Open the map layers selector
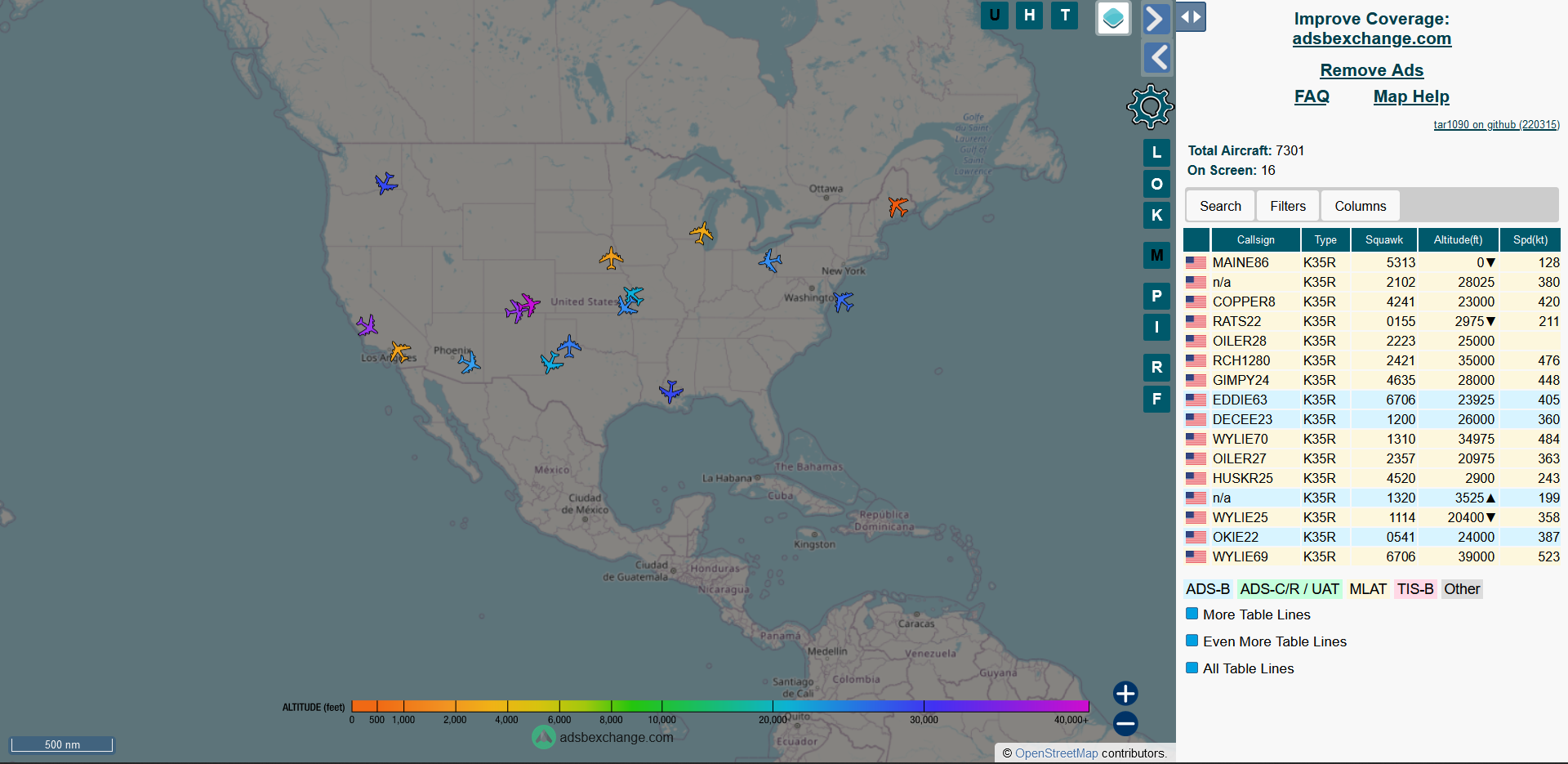The image size is (1568, 764). [x=1113, y=18]
